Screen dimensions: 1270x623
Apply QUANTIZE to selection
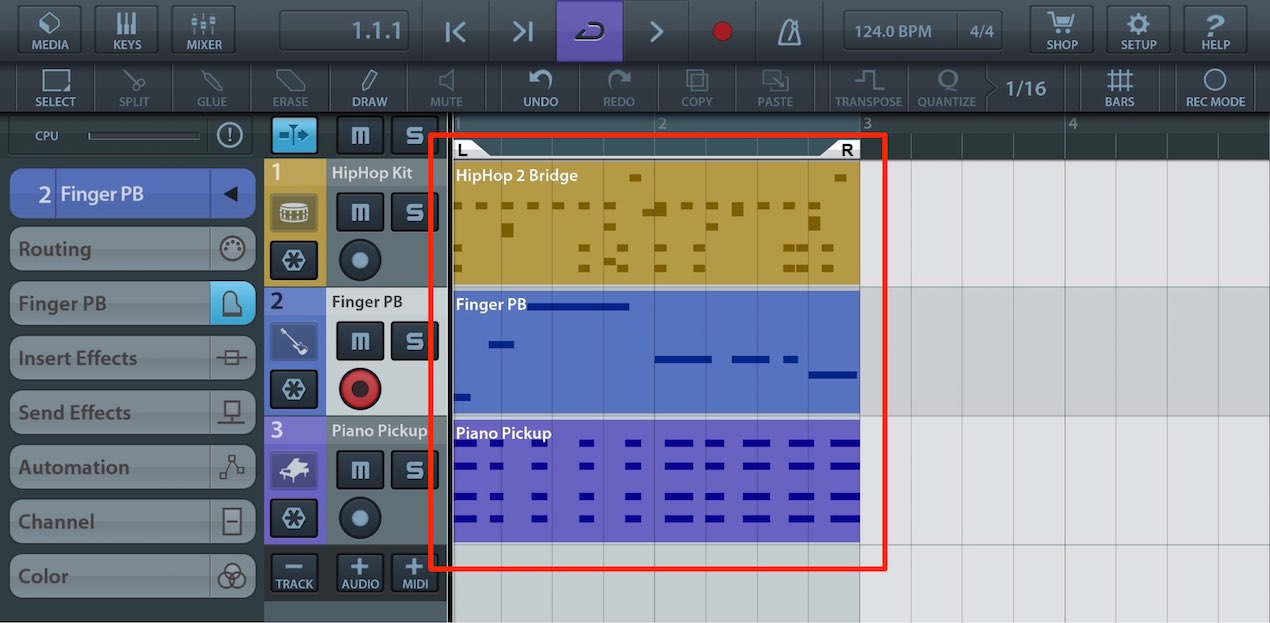(x=946, y=88)
